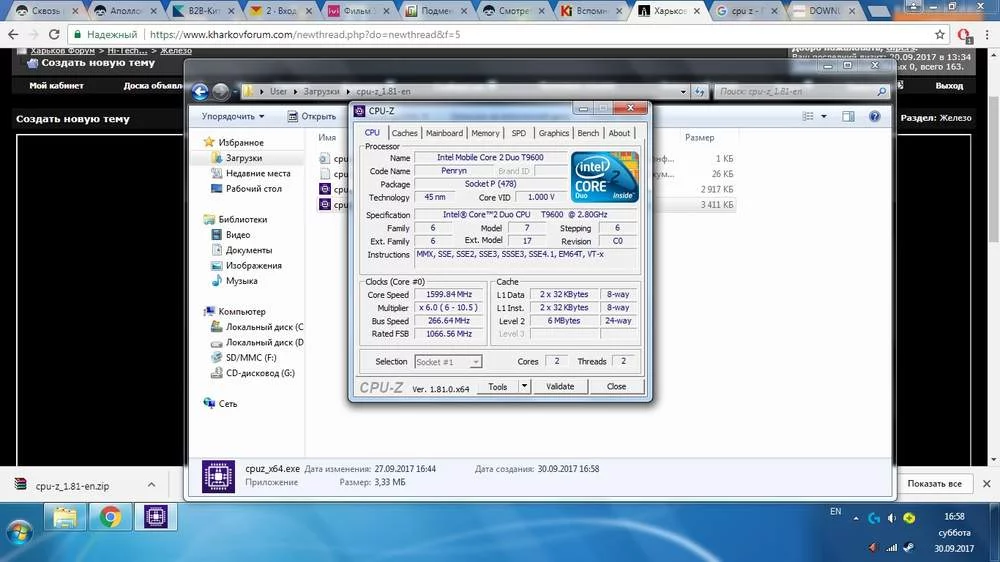The height and width of the screenshot is (562, 1000).
Task: Open Google Chrome from the taskbar
Action: coord(110,516)
